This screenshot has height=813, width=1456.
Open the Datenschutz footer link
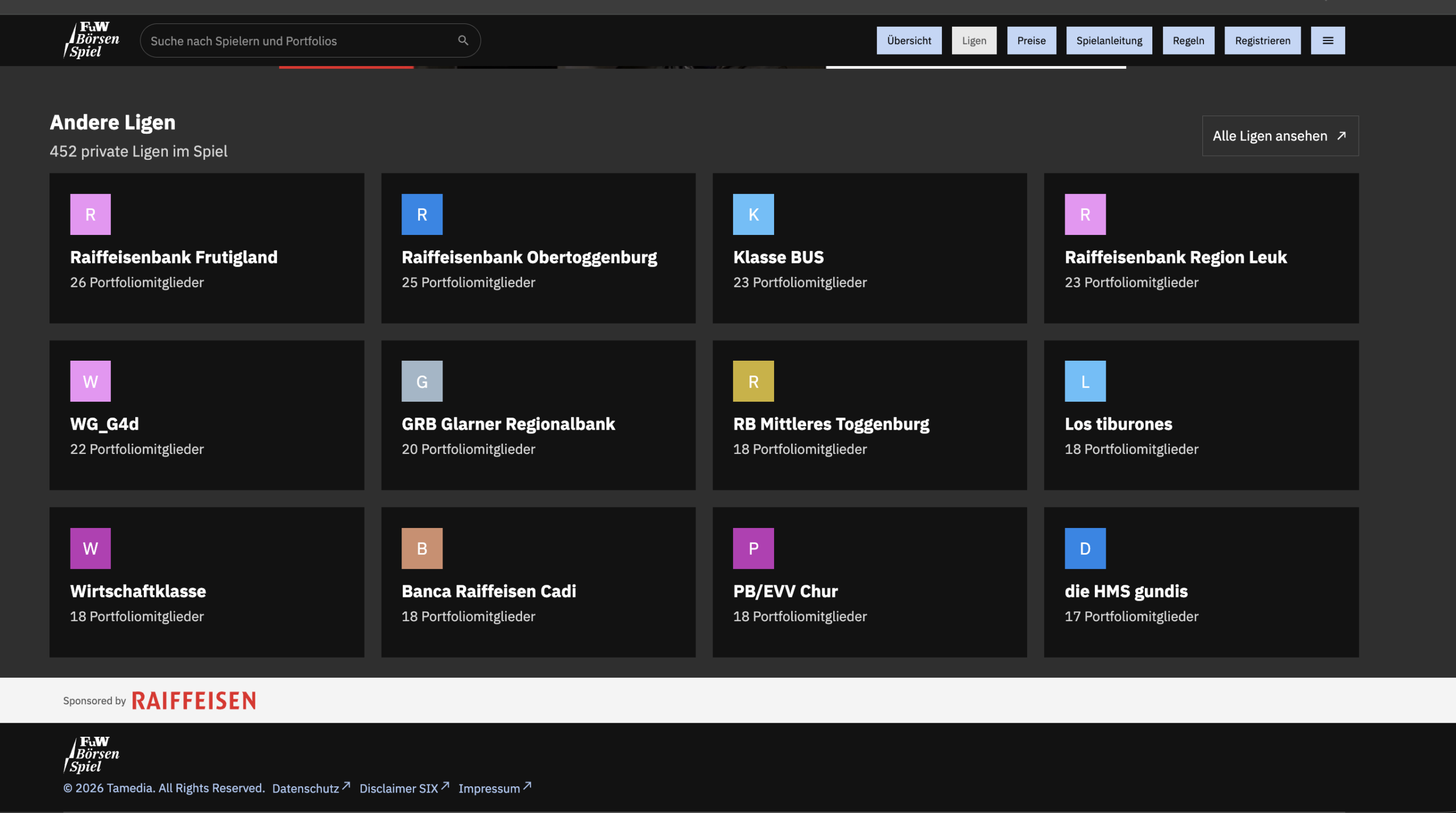point(311,788)
